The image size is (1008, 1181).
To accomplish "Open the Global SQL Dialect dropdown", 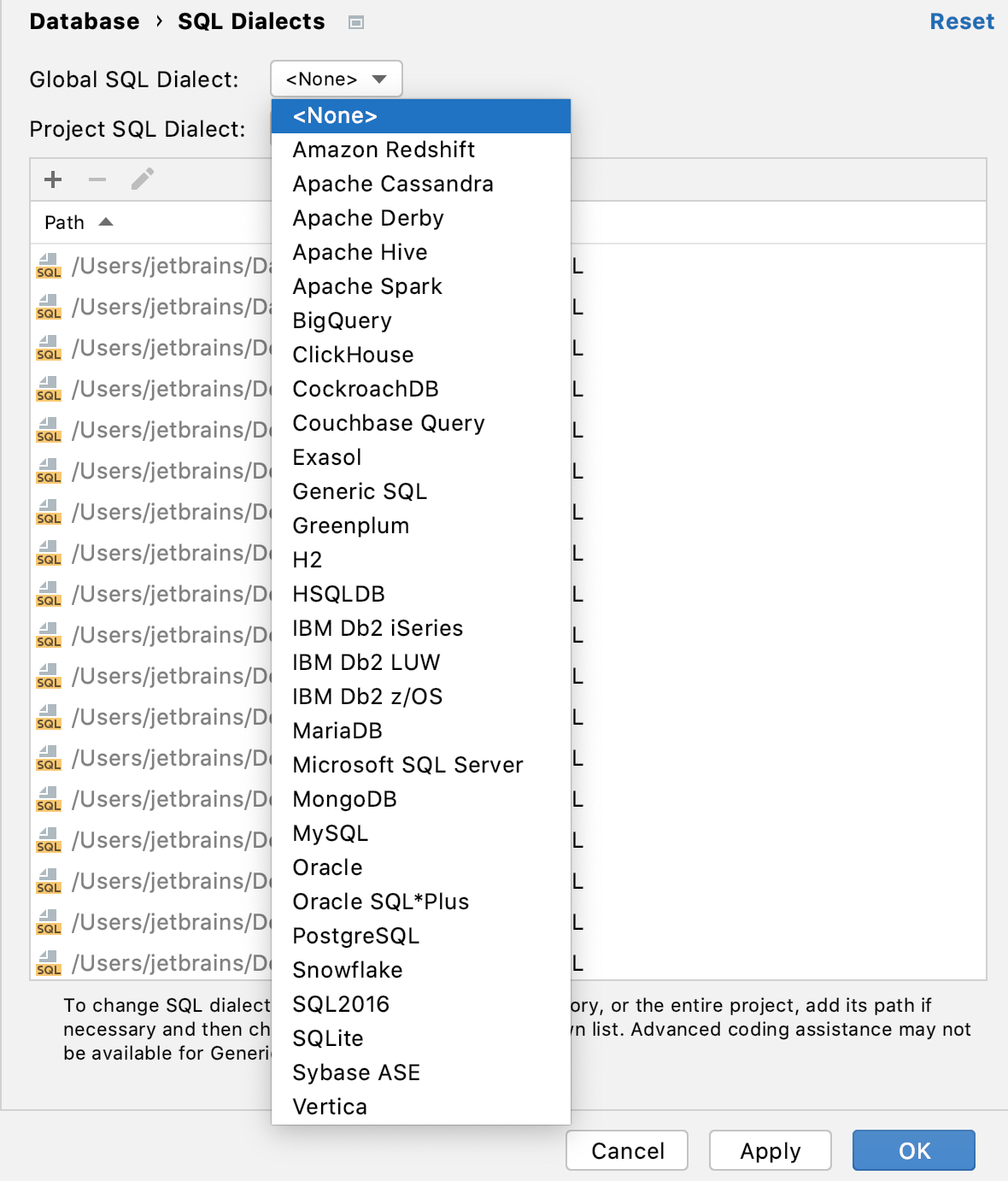I will pyautogui.click(x=336, y=79).
